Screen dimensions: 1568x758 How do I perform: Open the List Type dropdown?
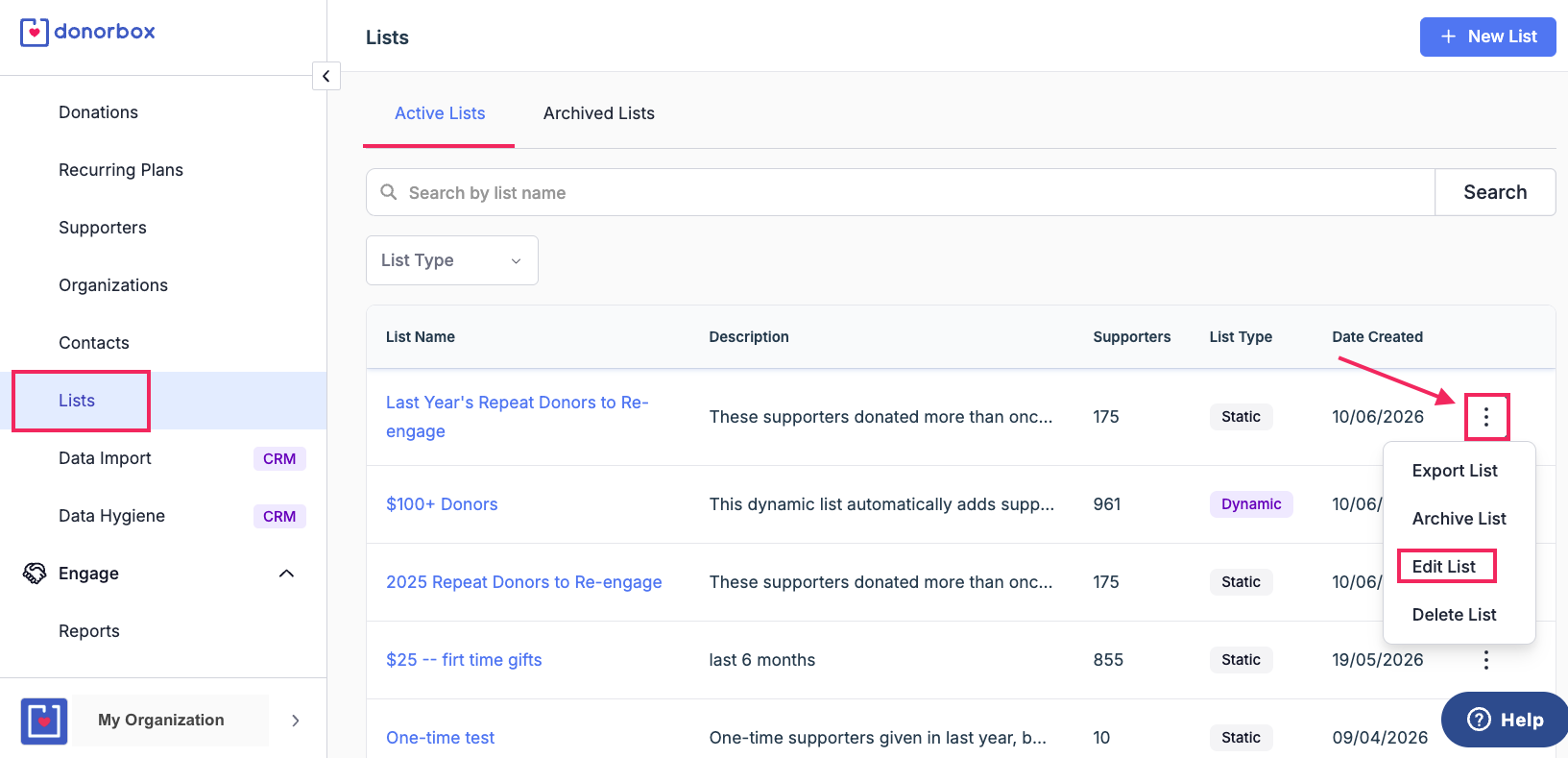pos(452,260)
